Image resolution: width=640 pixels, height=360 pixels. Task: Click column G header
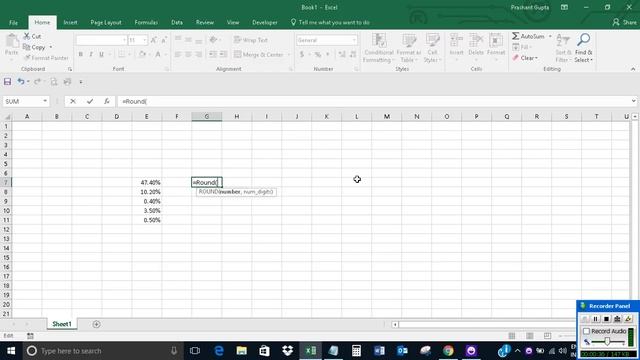(207, 117)
